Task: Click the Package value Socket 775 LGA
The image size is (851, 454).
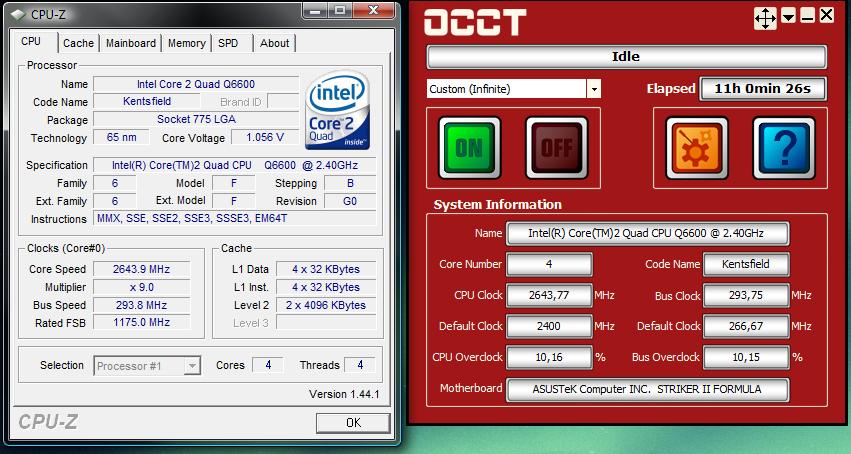Action: (196, 119)
